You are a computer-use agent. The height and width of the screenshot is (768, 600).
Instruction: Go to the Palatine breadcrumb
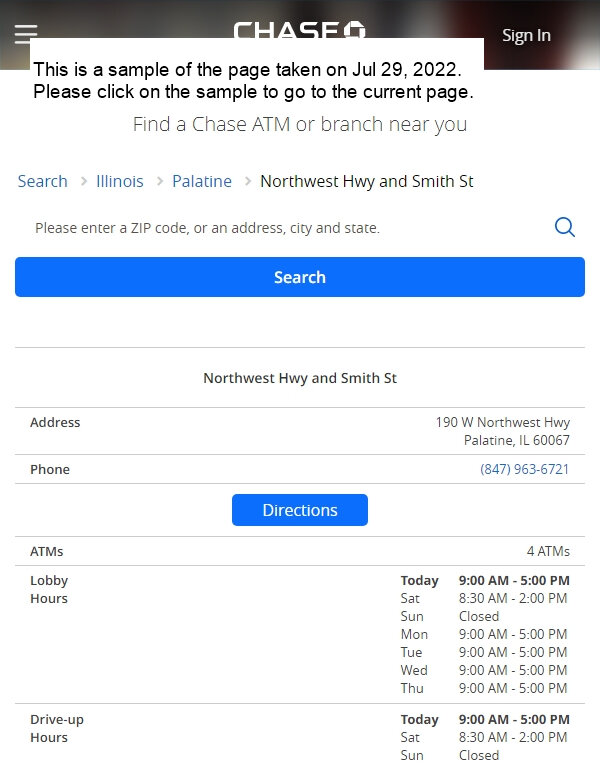coord(202,181)
